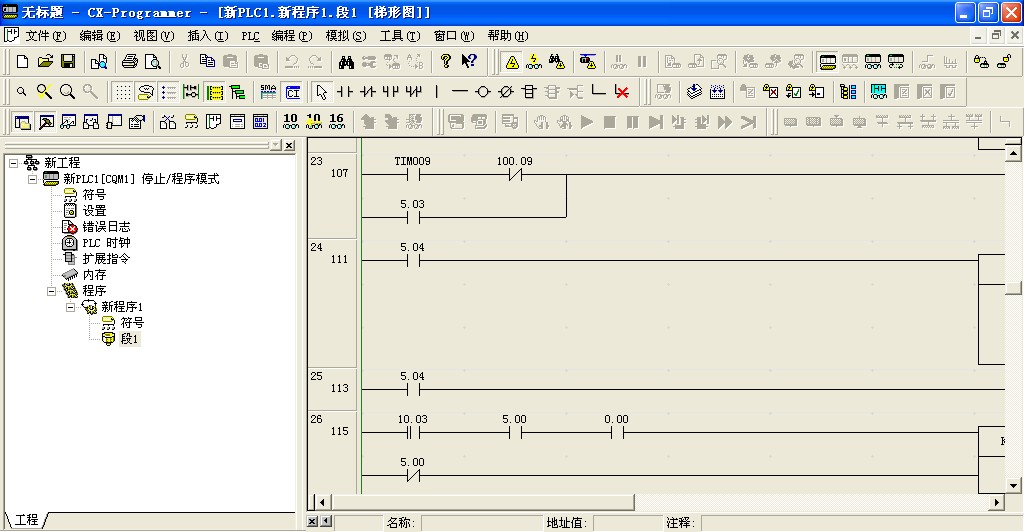This screenshot has width=1024, height=532.
Task: Select the New Coil tool
Action: click(483, 92)
